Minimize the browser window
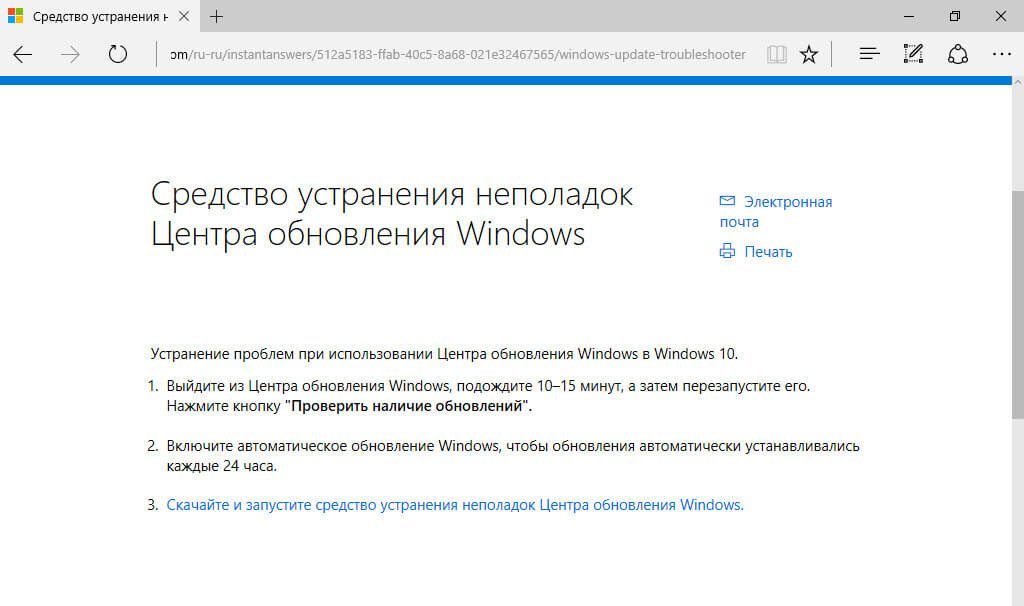This screenshot has height=606, width=1024. 907,17
